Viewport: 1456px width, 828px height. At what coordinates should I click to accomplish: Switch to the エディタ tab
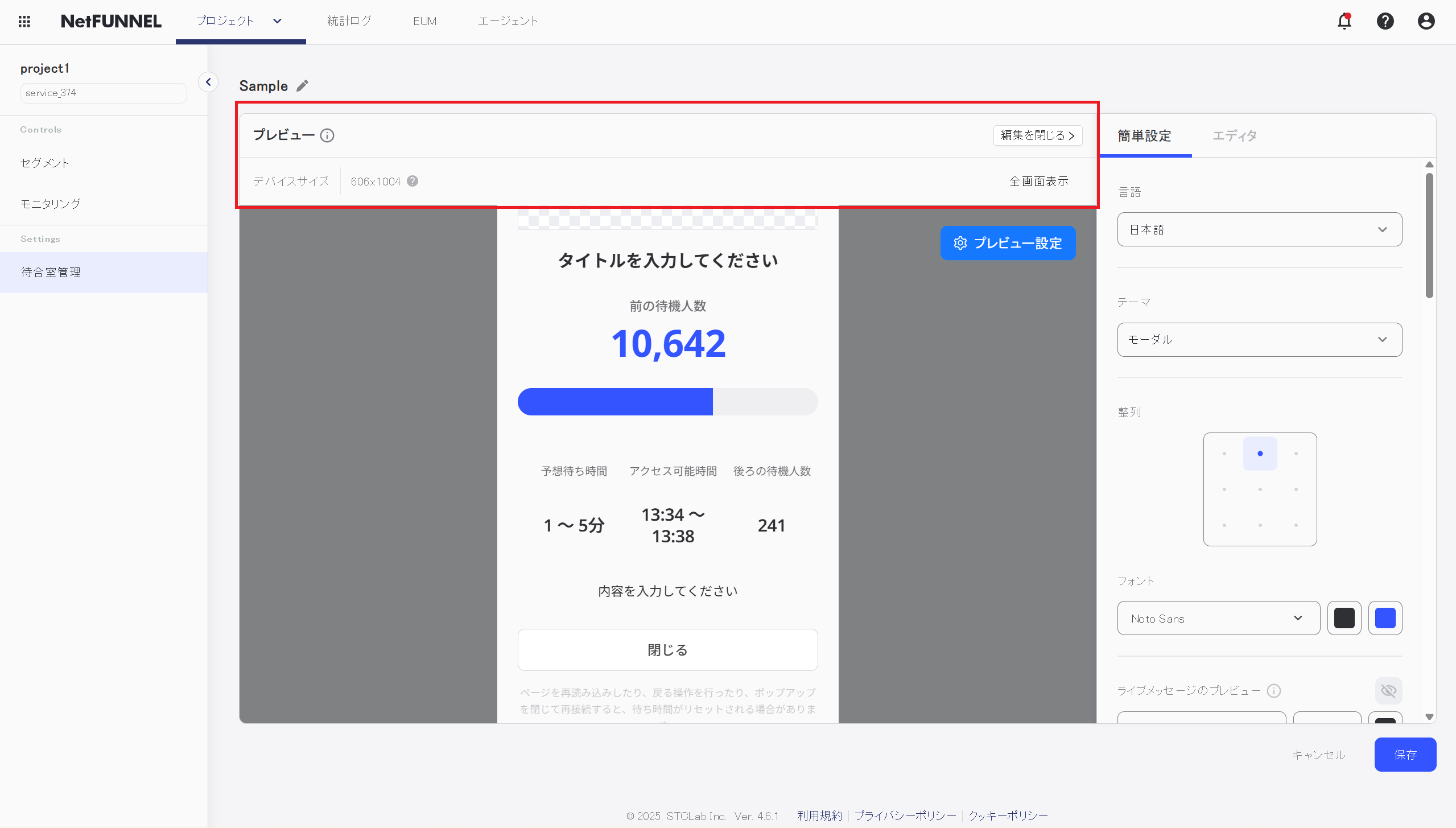(x=1234, y=136)
